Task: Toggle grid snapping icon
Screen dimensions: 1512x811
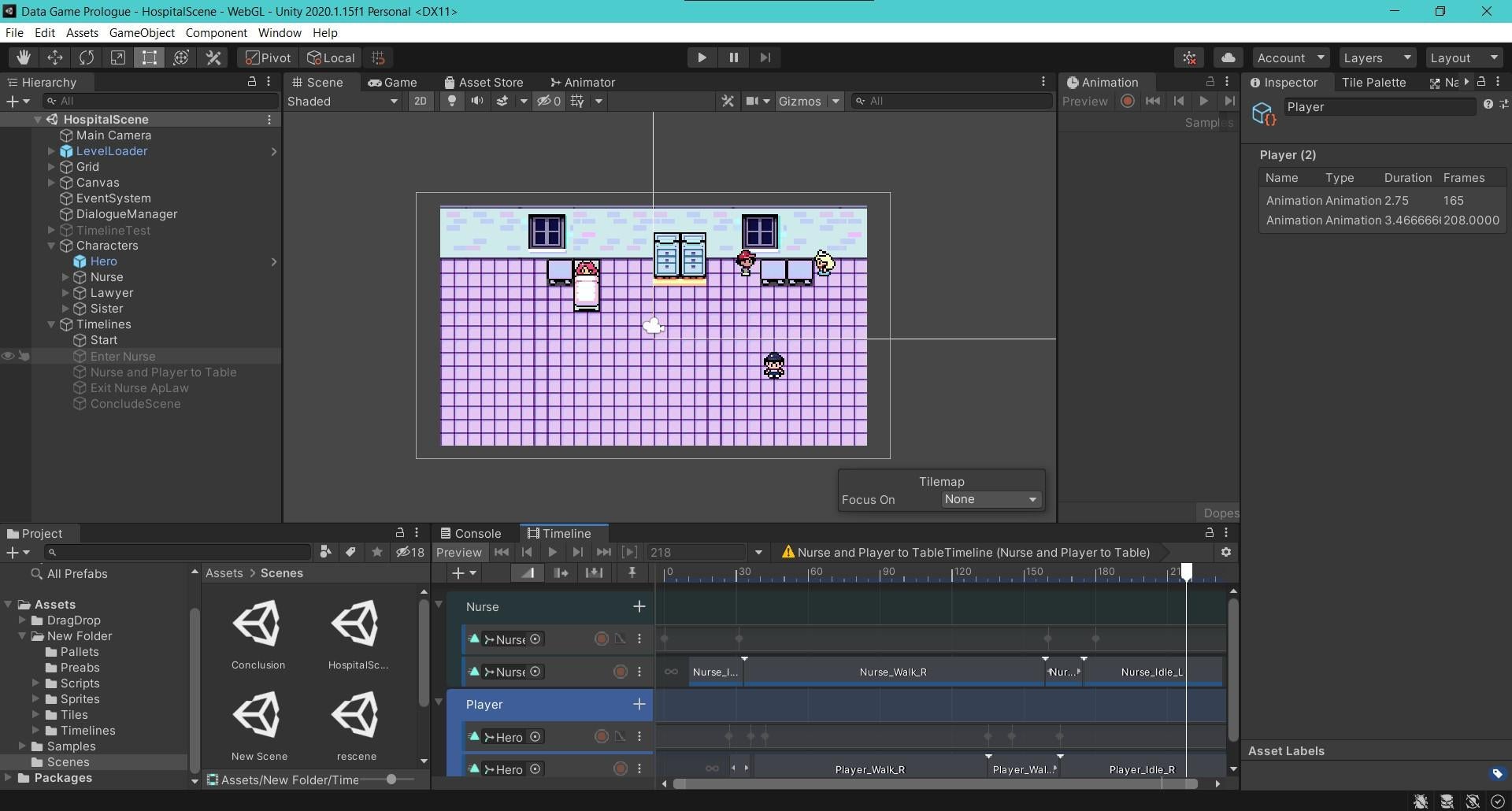Action: click(x=378, y=57)
